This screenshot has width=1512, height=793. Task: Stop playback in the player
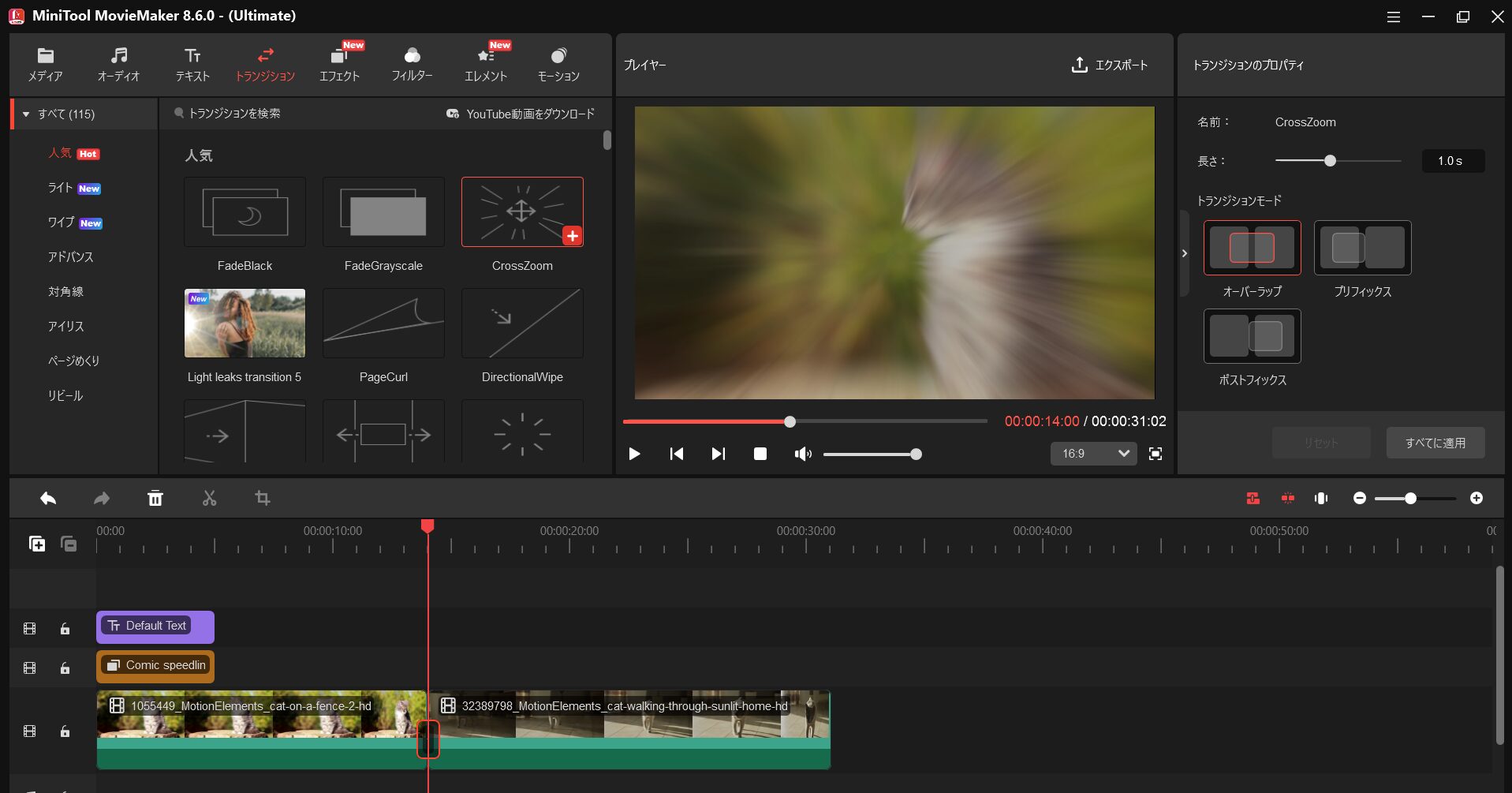click(760, 454)
